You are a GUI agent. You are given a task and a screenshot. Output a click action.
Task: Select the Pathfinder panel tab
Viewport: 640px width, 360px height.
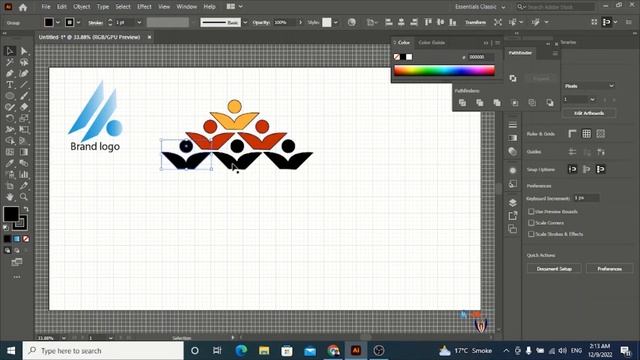[x=520, y=53]
